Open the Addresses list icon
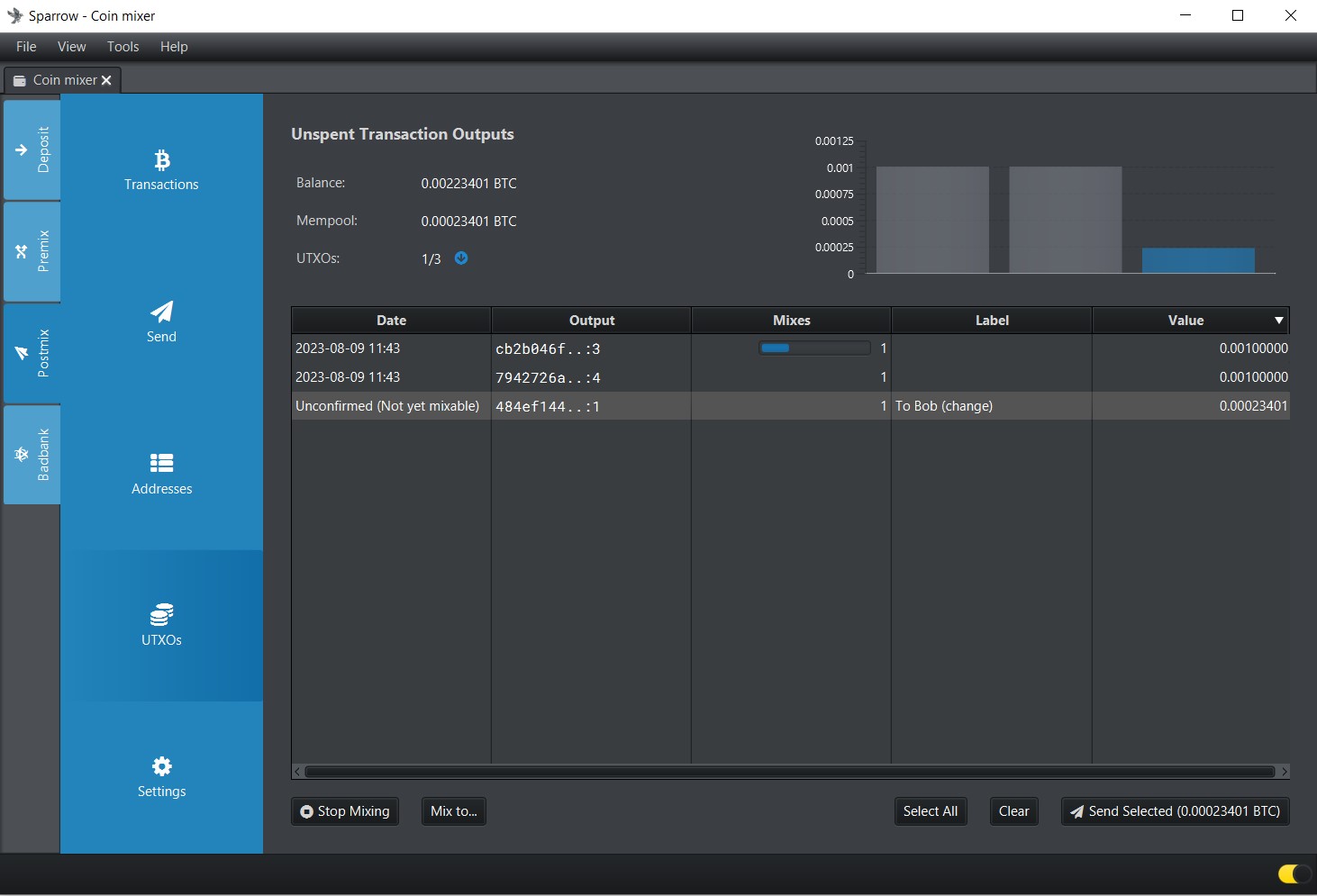 (162, 463)
